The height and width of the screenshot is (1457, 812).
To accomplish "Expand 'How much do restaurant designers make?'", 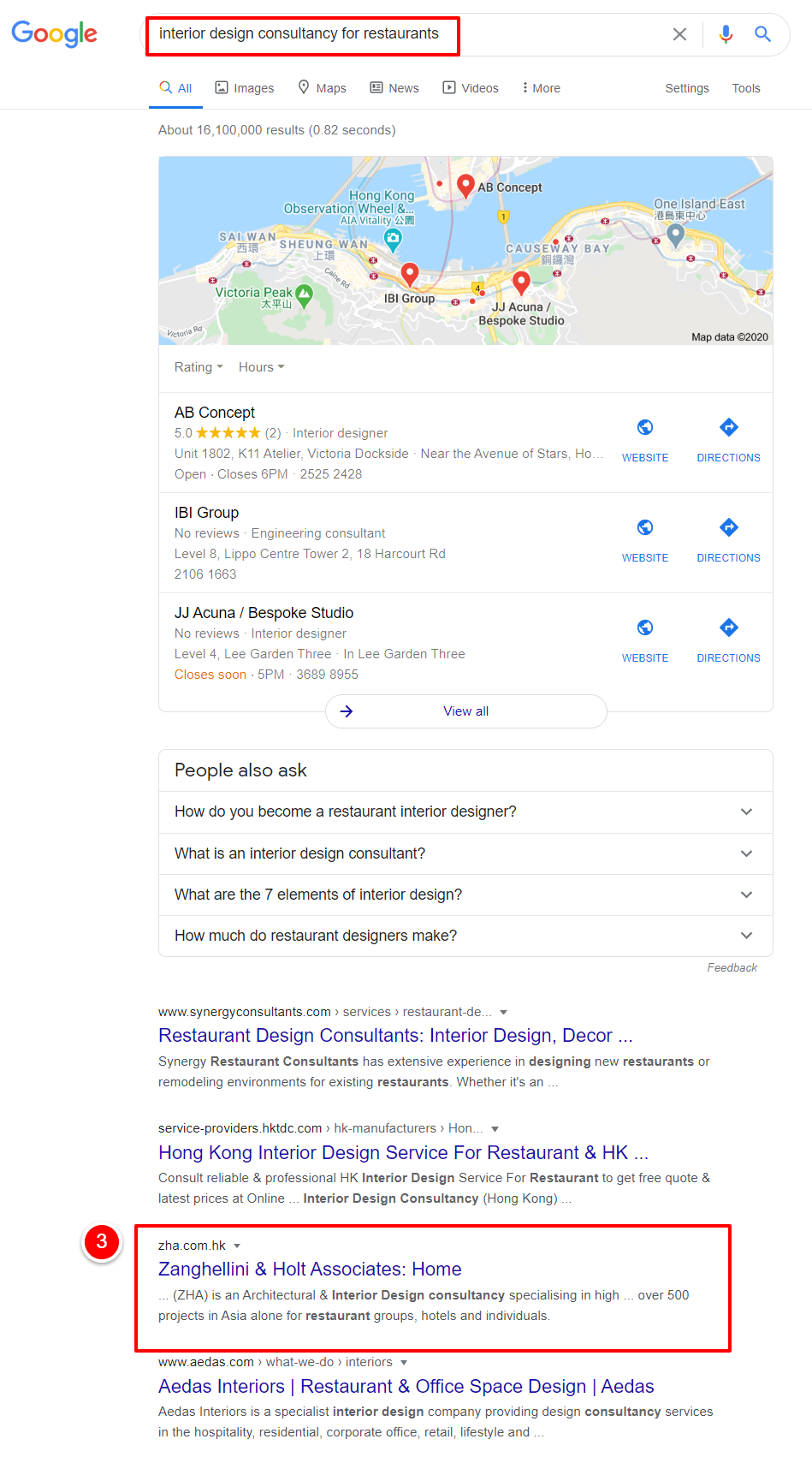I will (x=465, y=936).
